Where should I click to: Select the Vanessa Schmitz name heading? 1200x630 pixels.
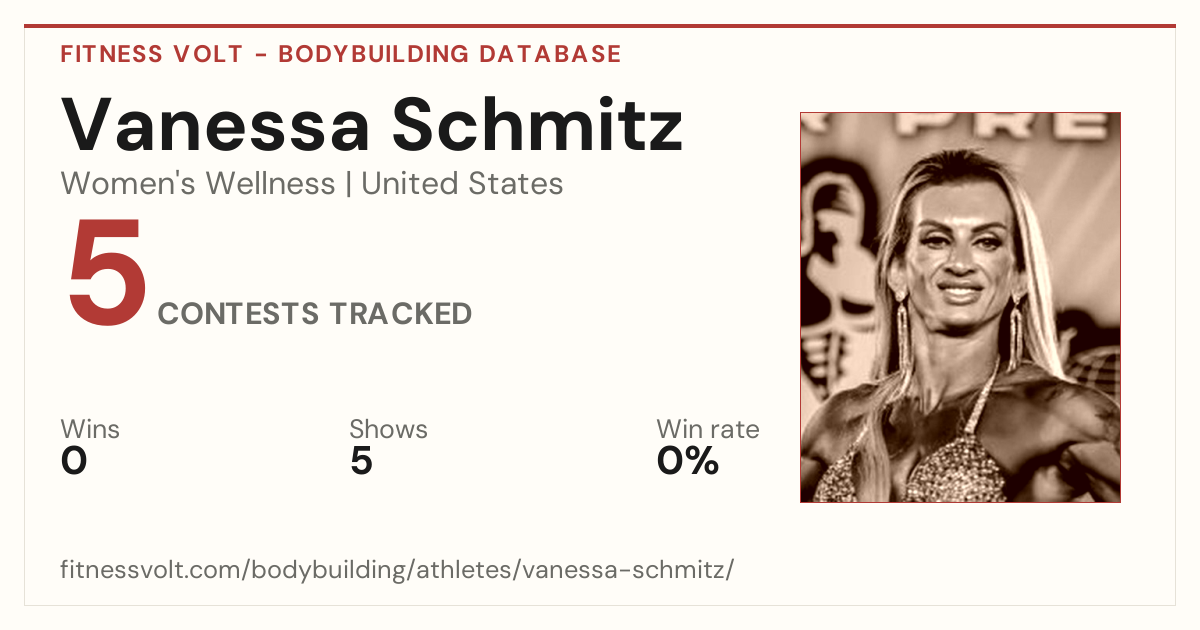(x=372, y=125)
